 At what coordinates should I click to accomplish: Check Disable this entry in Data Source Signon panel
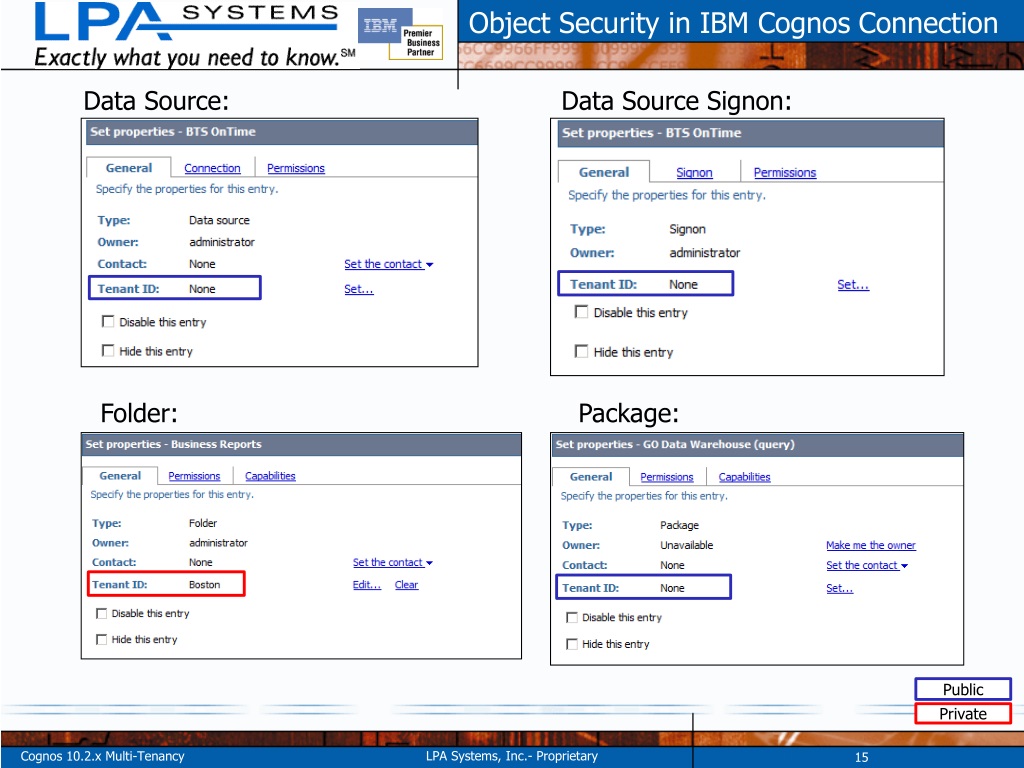pyautogui.click(x=581, y=312)
